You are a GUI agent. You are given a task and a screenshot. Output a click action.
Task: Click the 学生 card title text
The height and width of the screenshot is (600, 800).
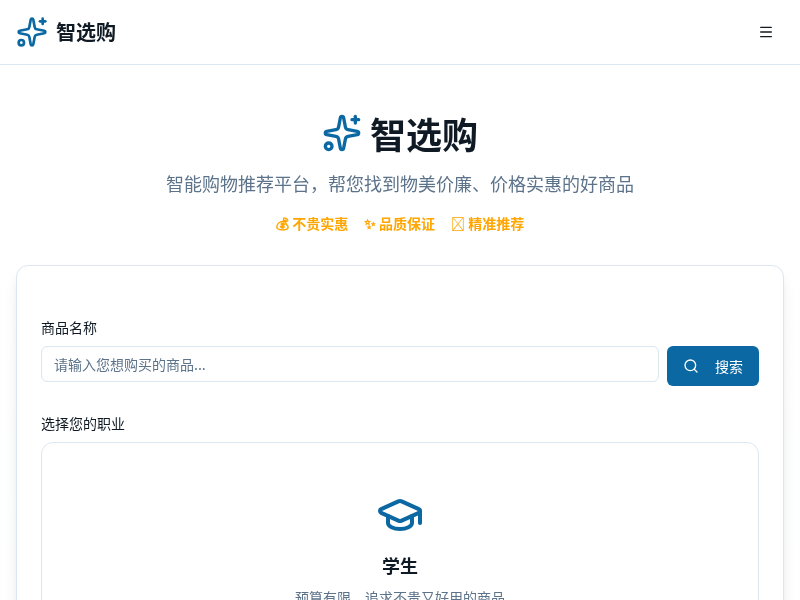click(x=400, y=566)
